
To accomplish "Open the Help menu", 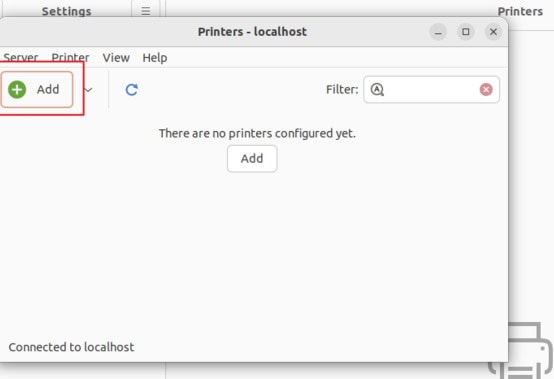I will pyautogui.click(x=155, y=58).
